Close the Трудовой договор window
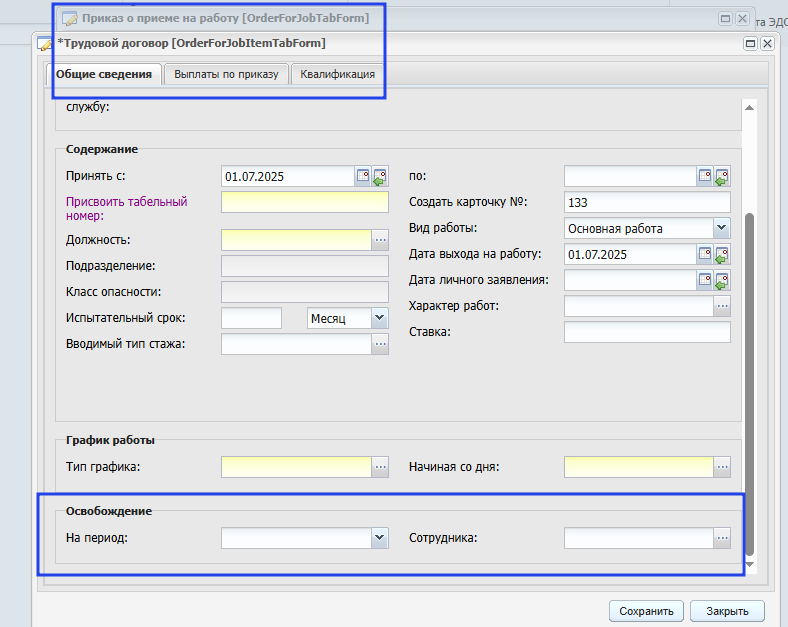This screenshot has height=627, width=788. (767, 44)
